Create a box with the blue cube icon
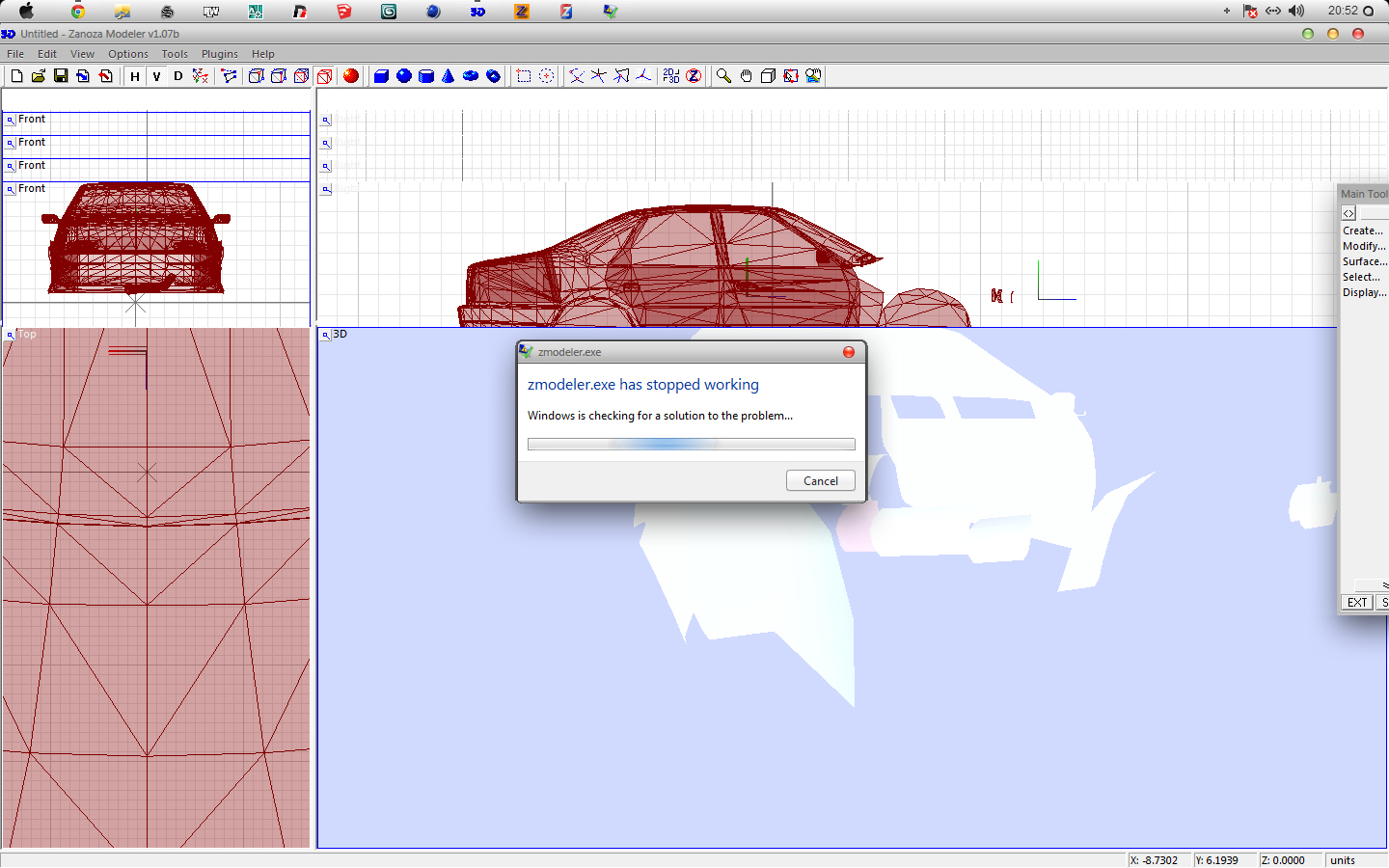1389x868 pixels. coord(381,76)
